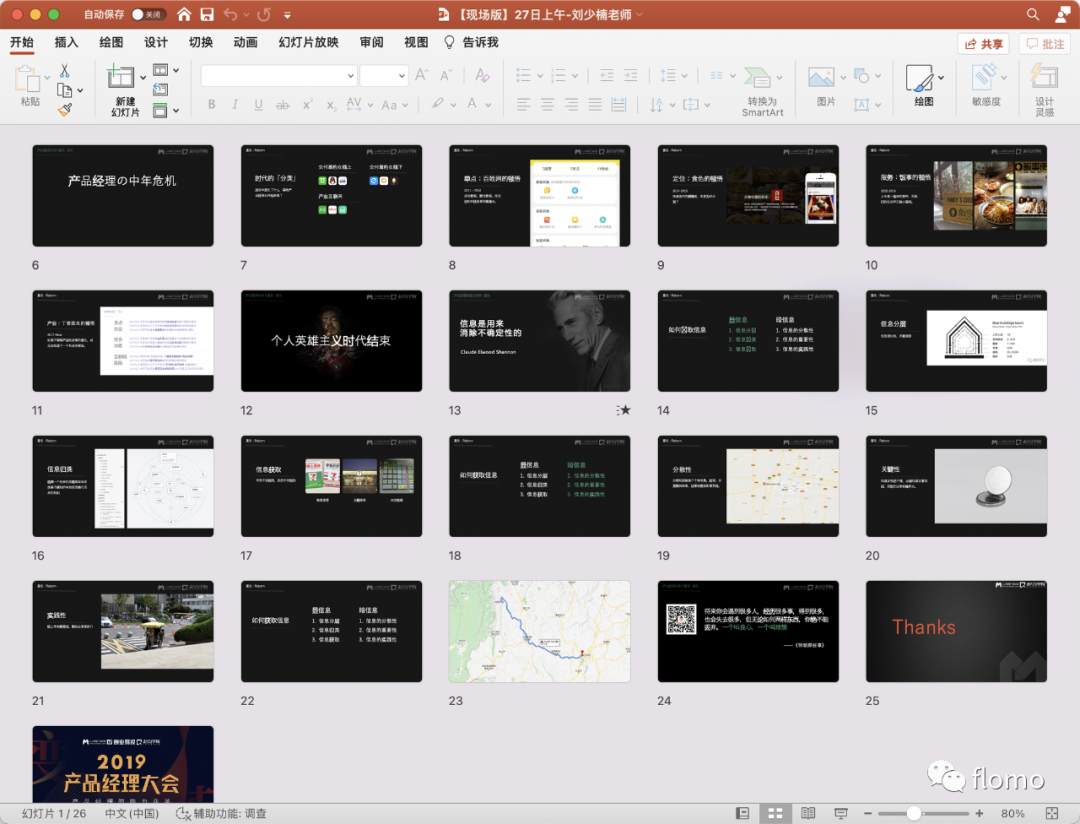Click the 批注 comments button
The height and width of the screenshot is (824, 1080).
tap(1045, 44)
